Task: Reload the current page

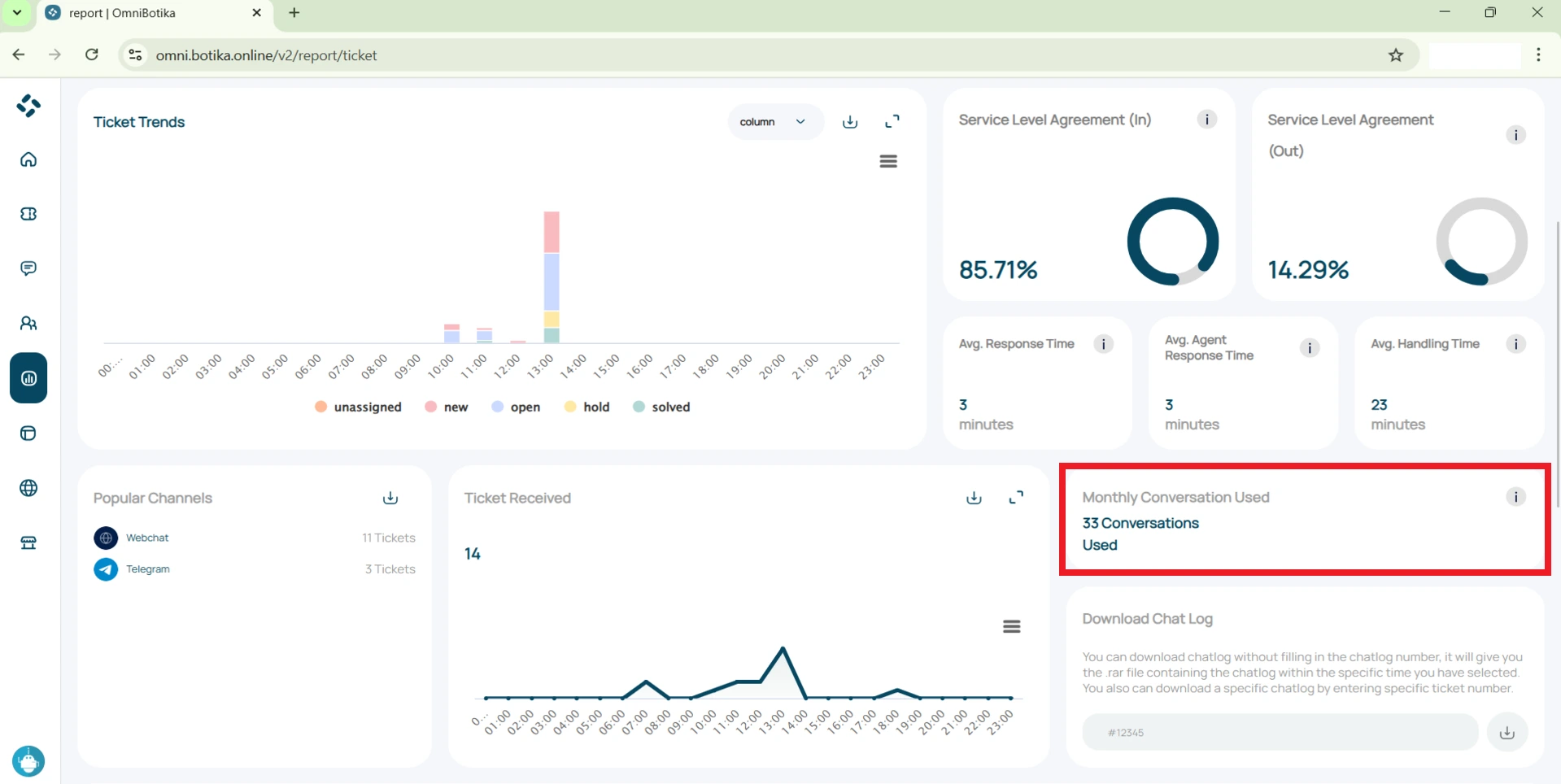Action: tap(92, 55)
